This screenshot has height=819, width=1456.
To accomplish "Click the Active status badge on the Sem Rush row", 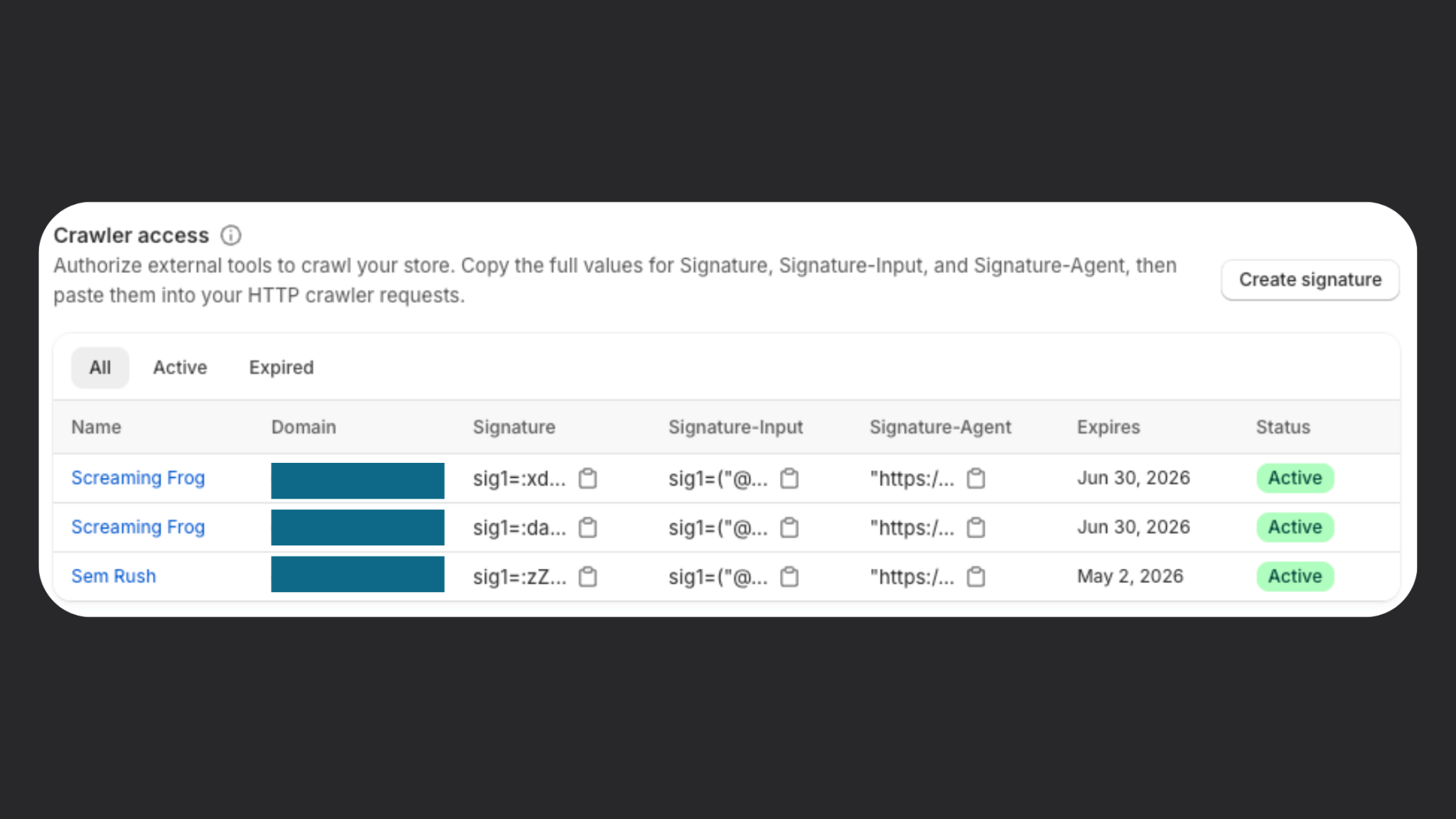I will click(1294, 576).
